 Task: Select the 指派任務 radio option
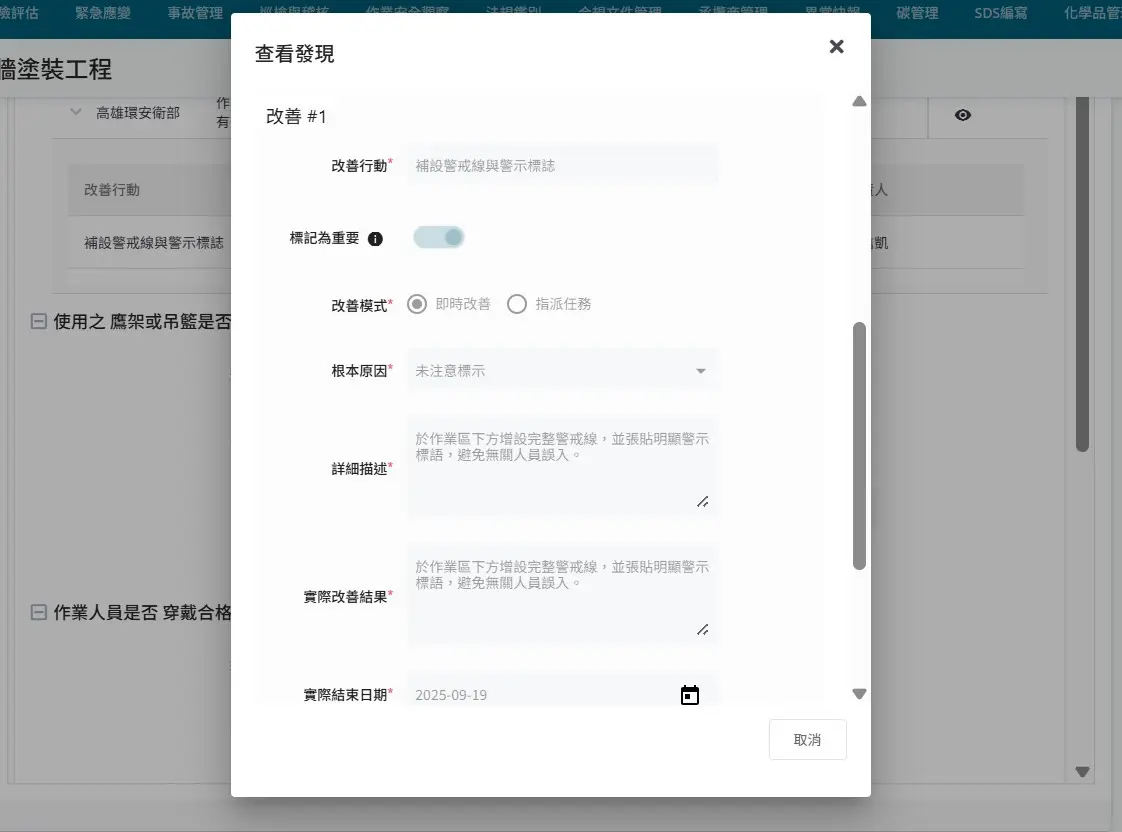coord(517,304)
